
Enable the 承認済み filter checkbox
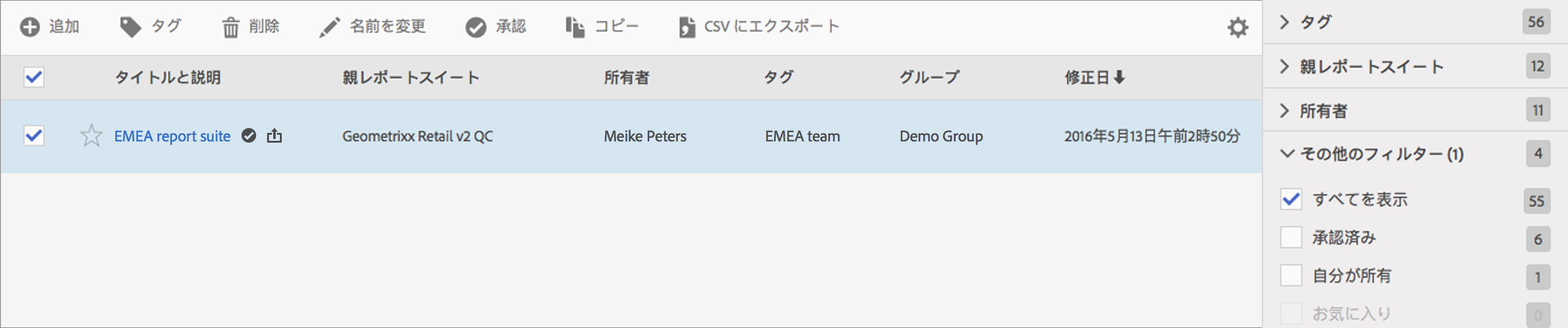click(x=1291, y=237)
